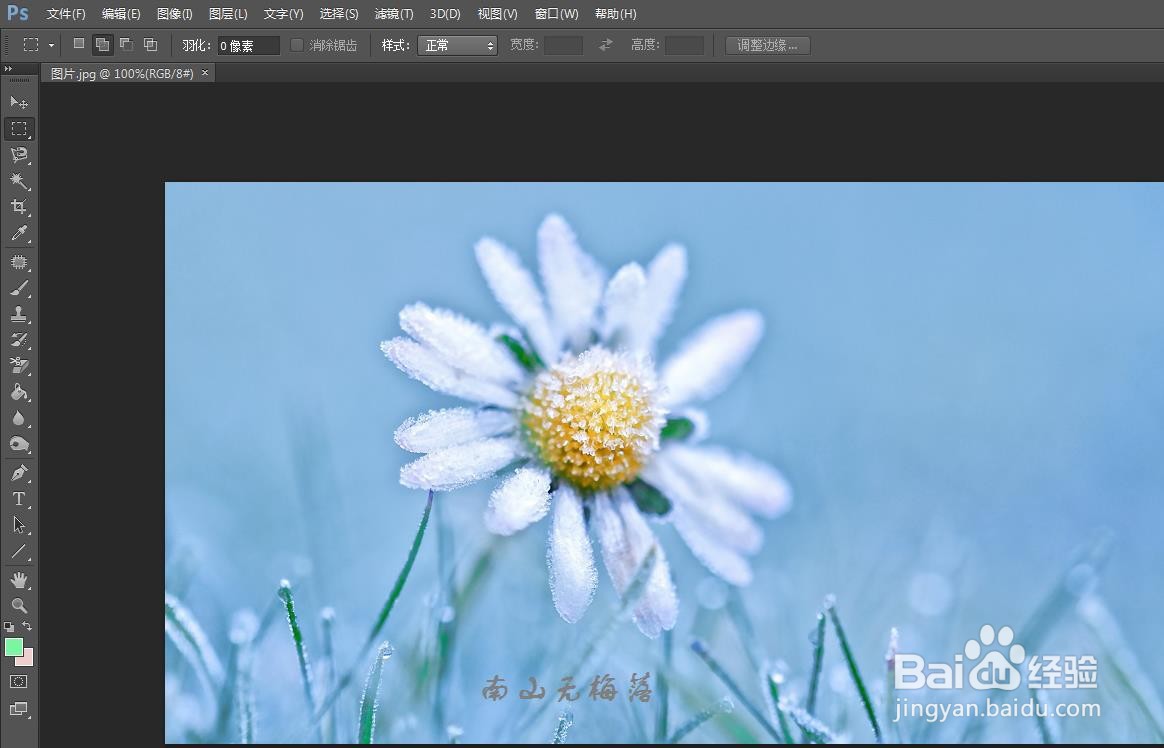This screenshot has height=748, width=1164.
Task: Choose New Selection mode
Action: tap(79, 44)
